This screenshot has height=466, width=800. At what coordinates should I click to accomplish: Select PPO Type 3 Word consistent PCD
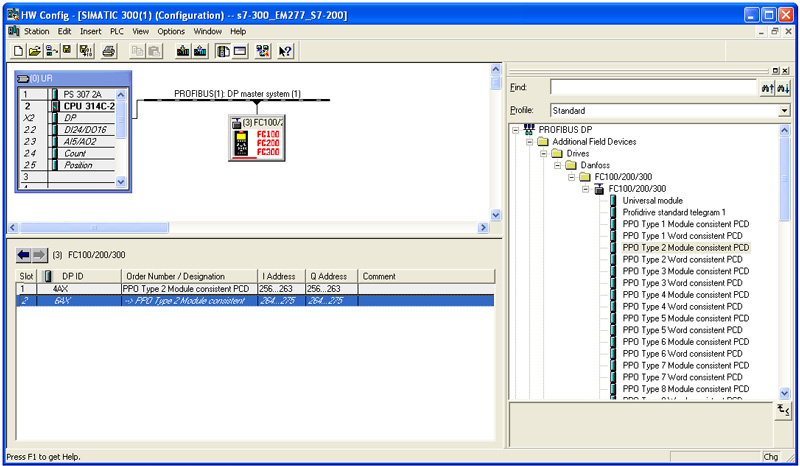(x=682, y=283)
